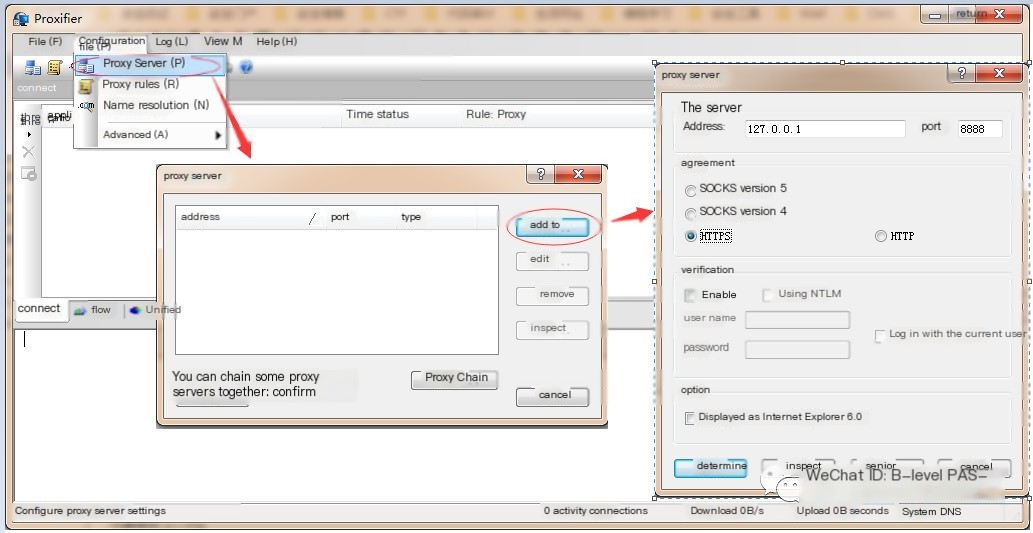This screenshot has height=533, width=1033.
Task: Toggle the Using NTLM checkbox
Action: coord(768,295)
